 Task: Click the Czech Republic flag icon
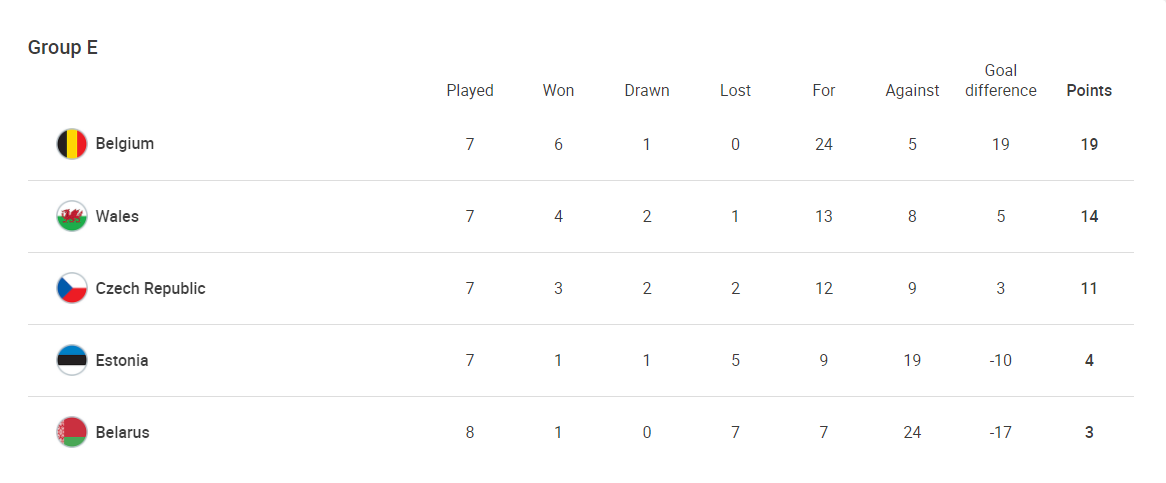[72, 288]
